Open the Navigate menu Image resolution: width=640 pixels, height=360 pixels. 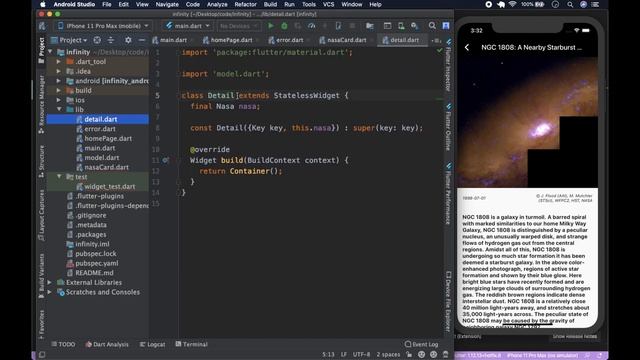(x=167, y=4)
